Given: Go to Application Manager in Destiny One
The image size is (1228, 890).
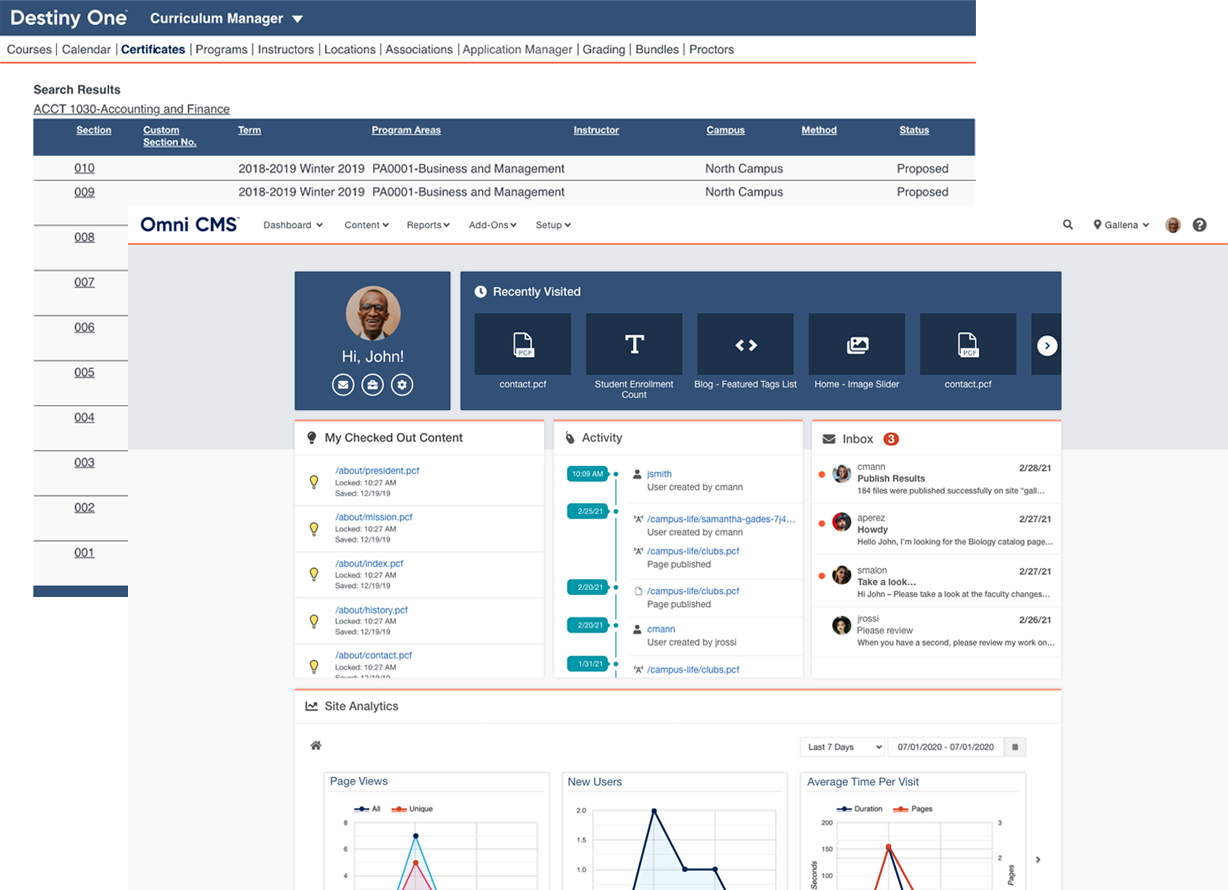Looking at the screenshot, I should click(x=518, y=49).
